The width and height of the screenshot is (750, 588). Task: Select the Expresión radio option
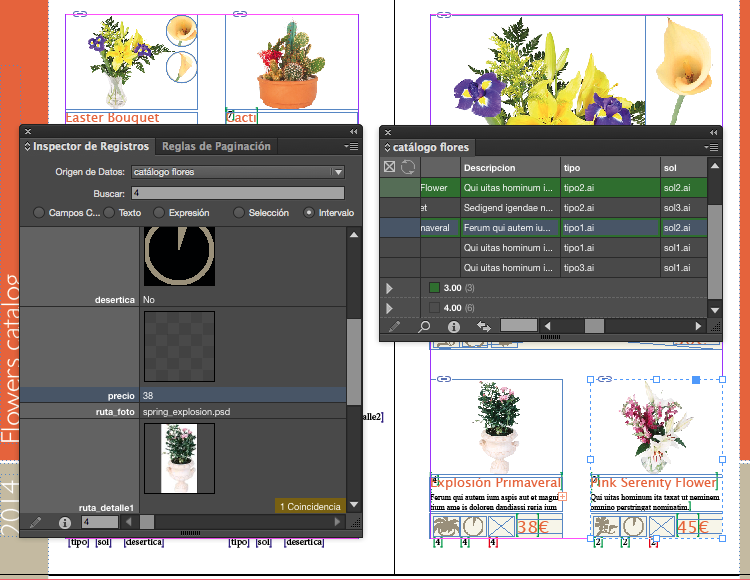[x=159, y=212]
